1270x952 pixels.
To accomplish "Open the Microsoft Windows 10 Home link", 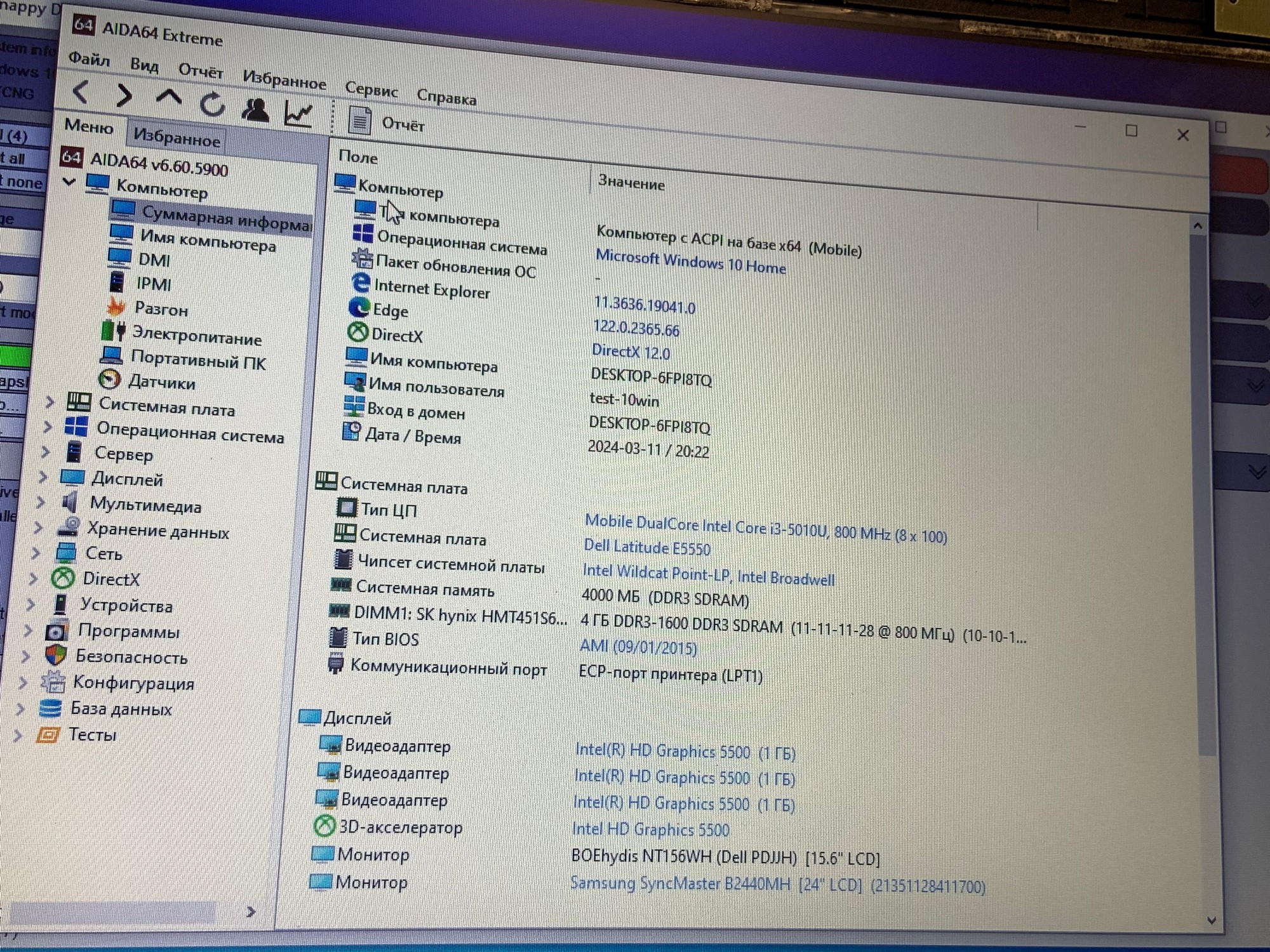I will pos(690,263).
